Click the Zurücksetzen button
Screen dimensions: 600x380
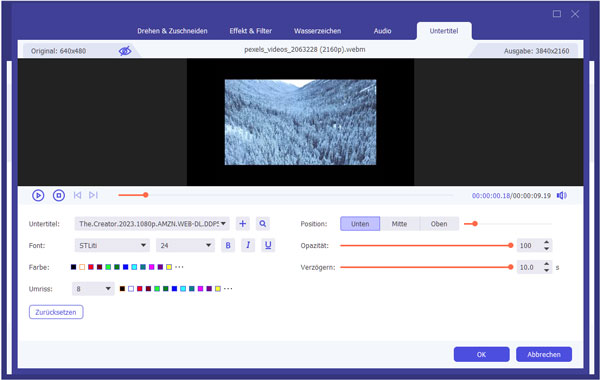56,312
